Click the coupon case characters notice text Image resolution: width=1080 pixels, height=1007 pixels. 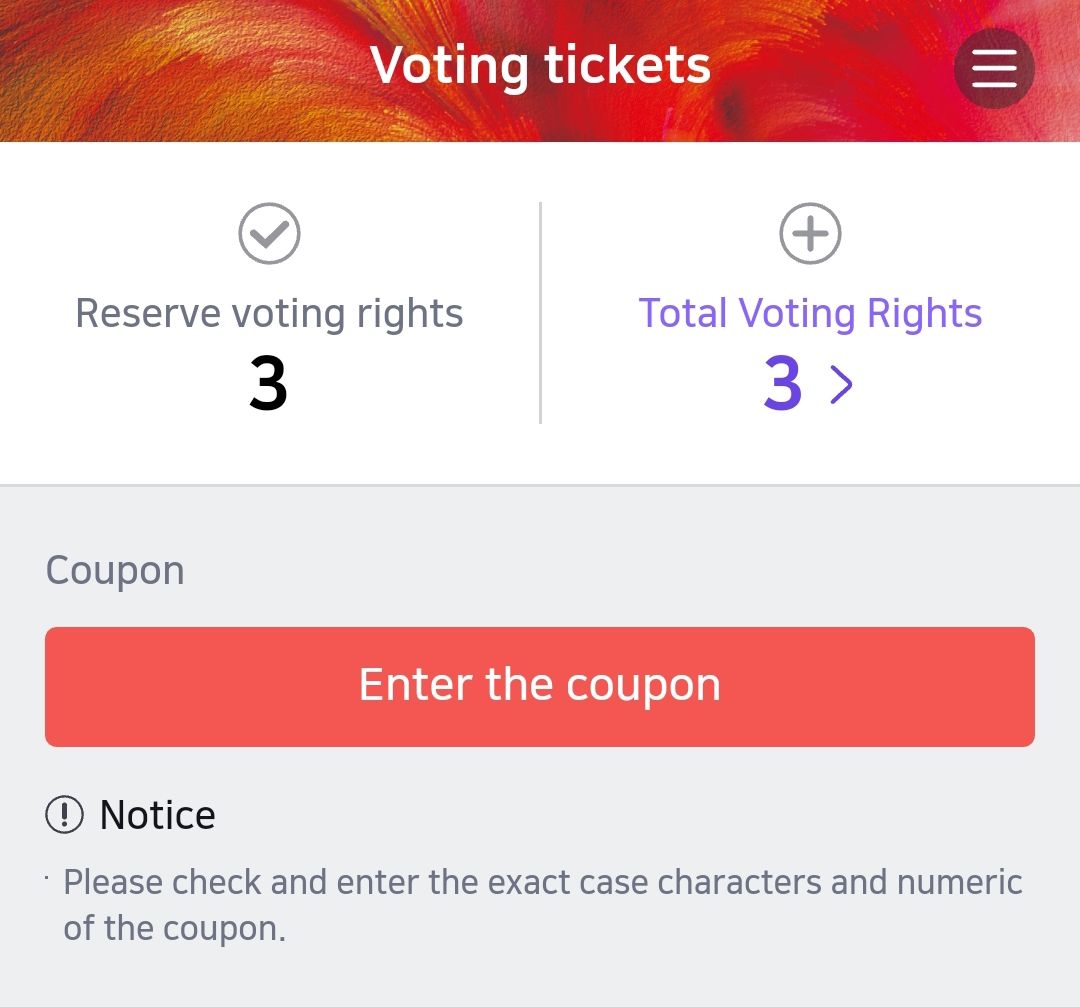coord(542,882)
